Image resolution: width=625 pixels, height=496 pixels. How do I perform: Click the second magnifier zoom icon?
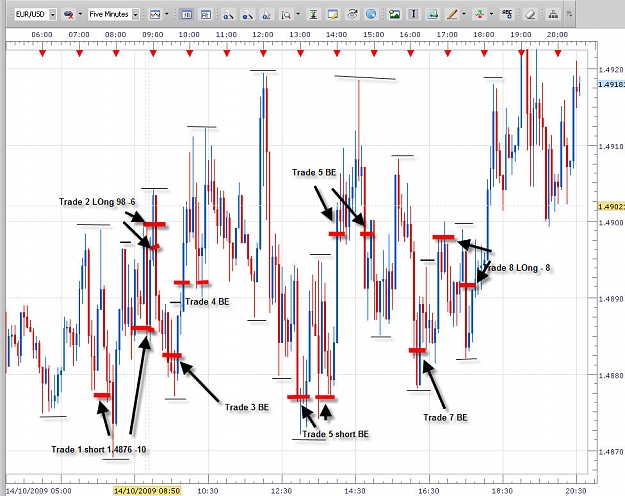(248, 15)
